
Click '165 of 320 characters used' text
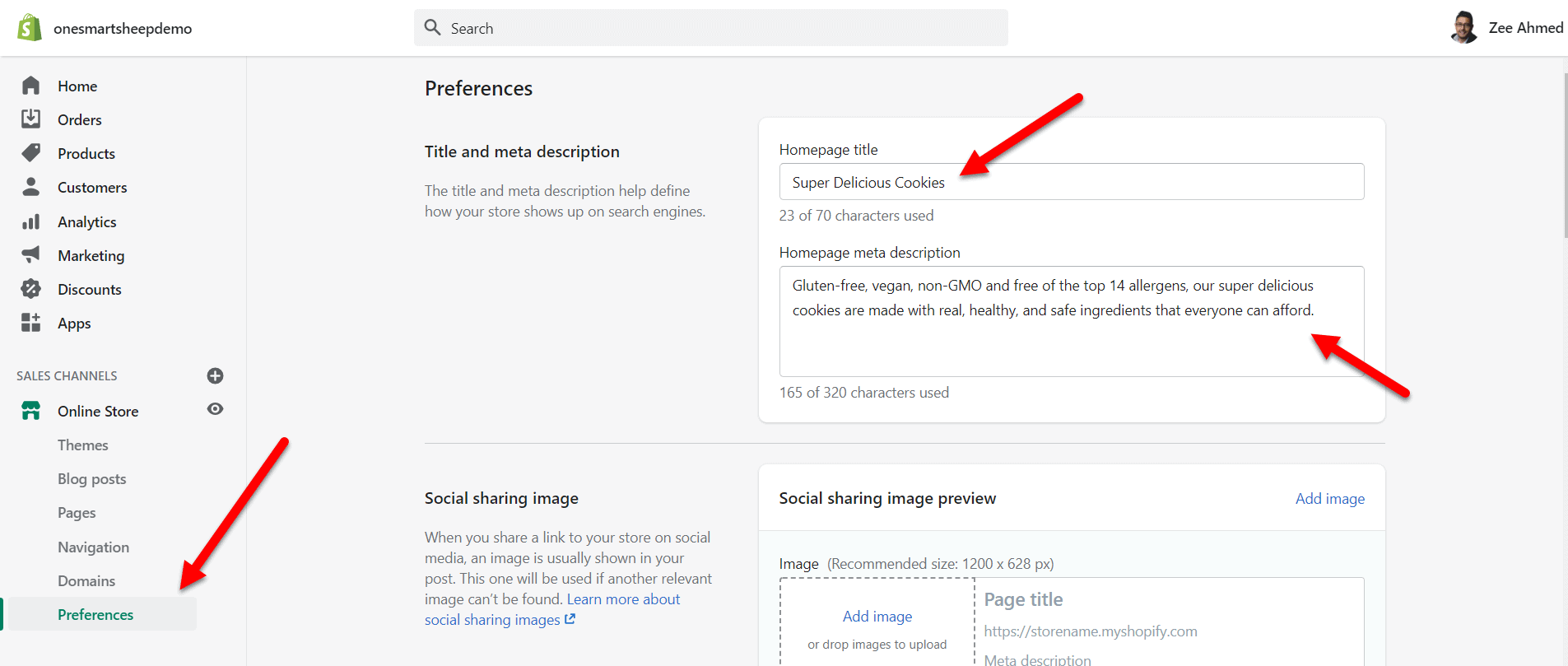pyautogui.click(x=864, y=392)
